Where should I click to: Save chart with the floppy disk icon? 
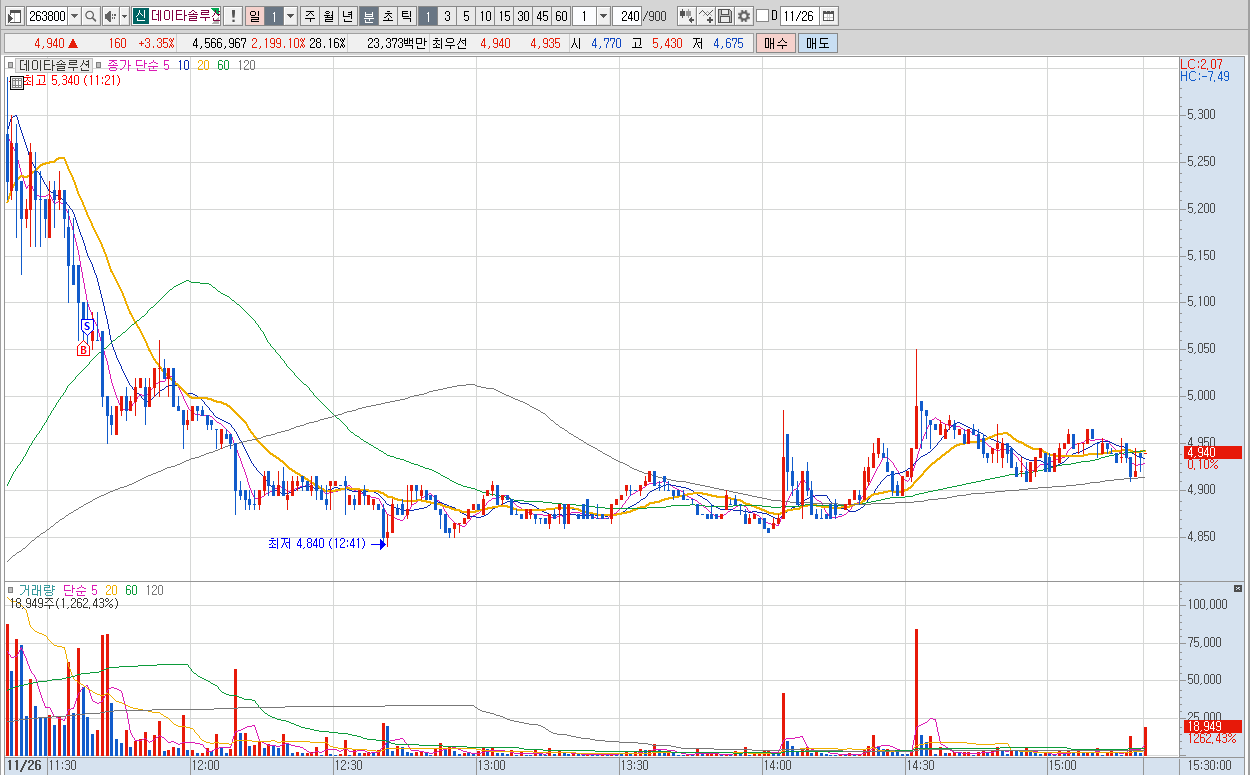725,16
